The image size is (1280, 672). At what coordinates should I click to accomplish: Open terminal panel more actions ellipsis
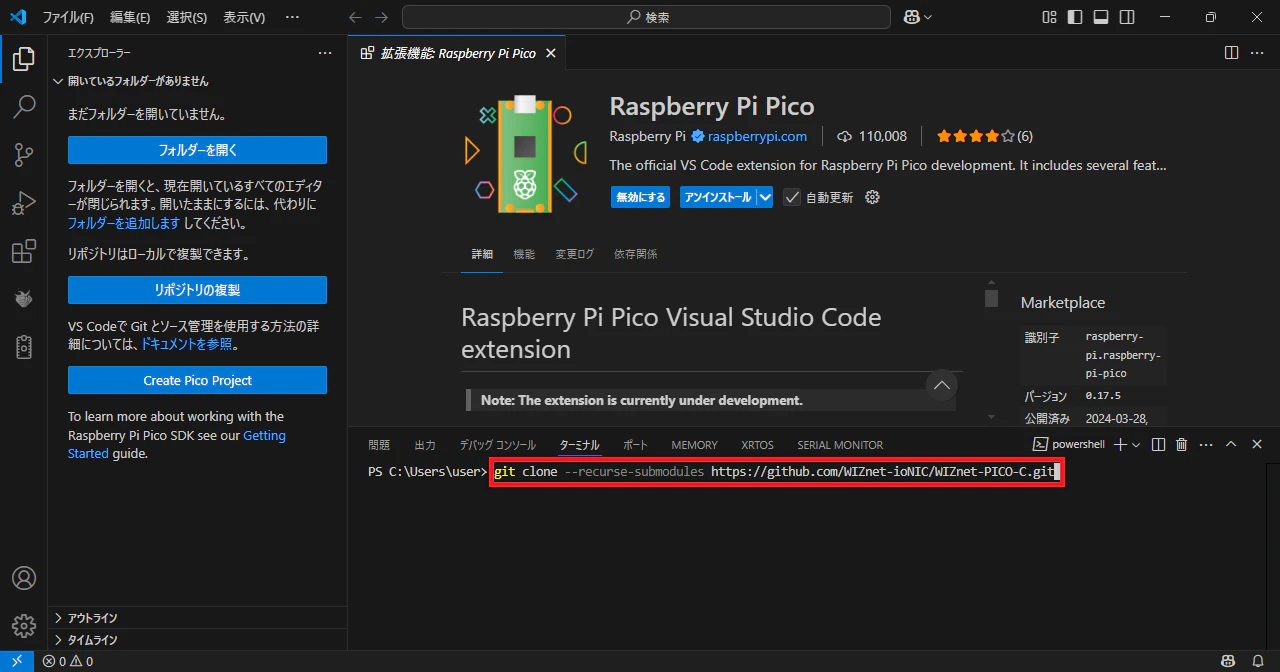click(x=1206, y=444)
